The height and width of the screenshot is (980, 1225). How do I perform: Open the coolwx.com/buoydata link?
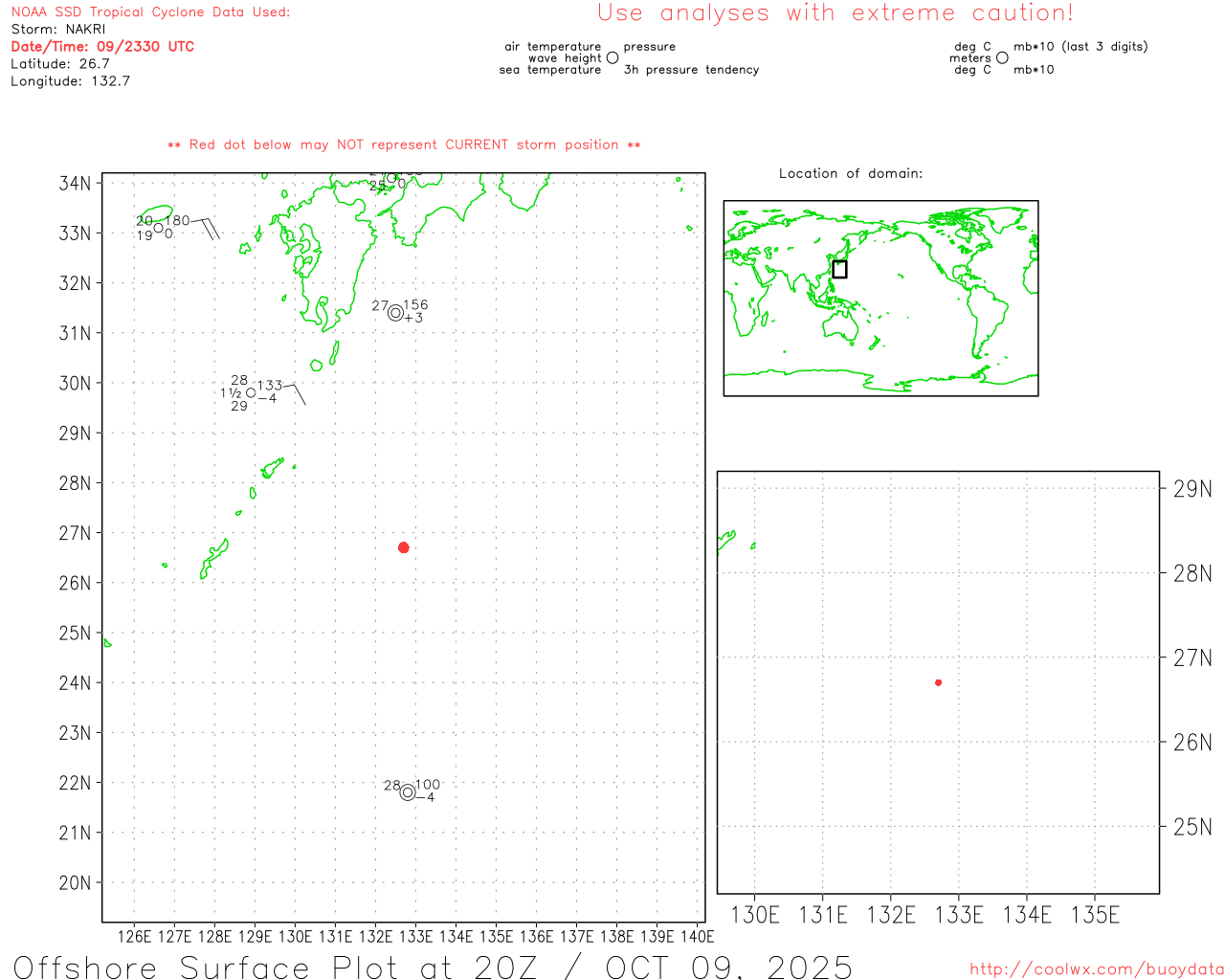[1097, 969]
